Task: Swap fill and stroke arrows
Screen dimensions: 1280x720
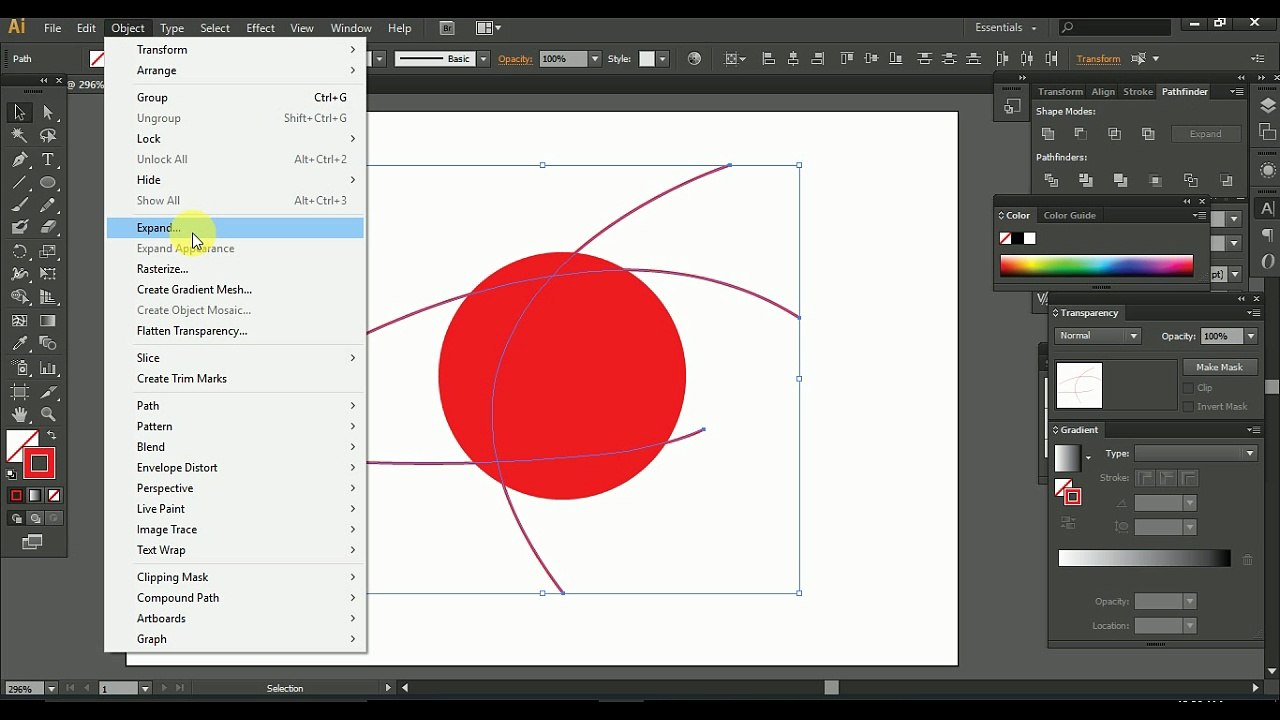Action: 52,435
